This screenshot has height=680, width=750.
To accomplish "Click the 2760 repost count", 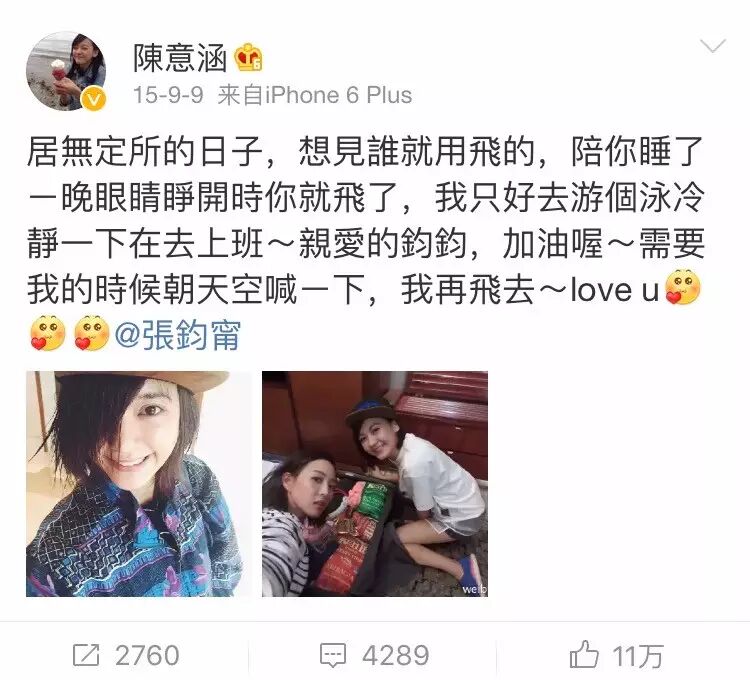I will 147,655.
